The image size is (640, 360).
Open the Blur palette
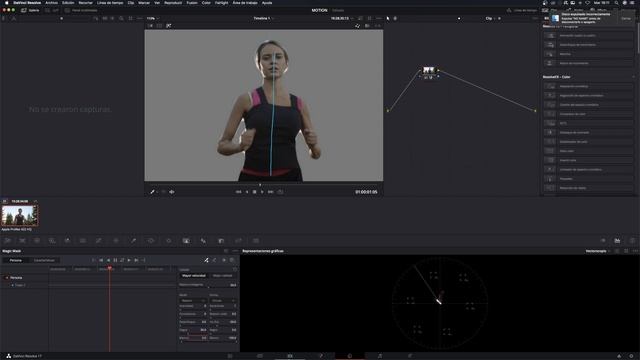point(203,241)
